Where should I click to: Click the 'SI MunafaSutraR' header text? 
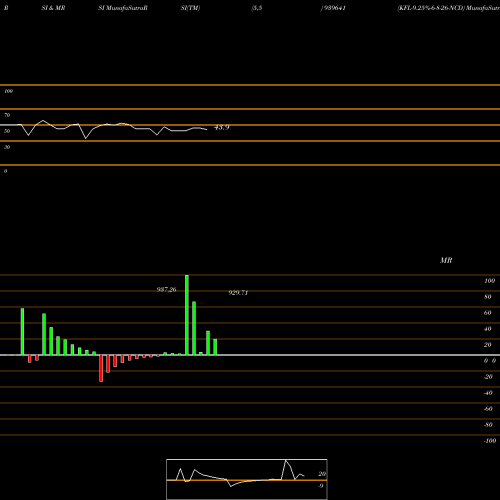(x=123, y=8)
